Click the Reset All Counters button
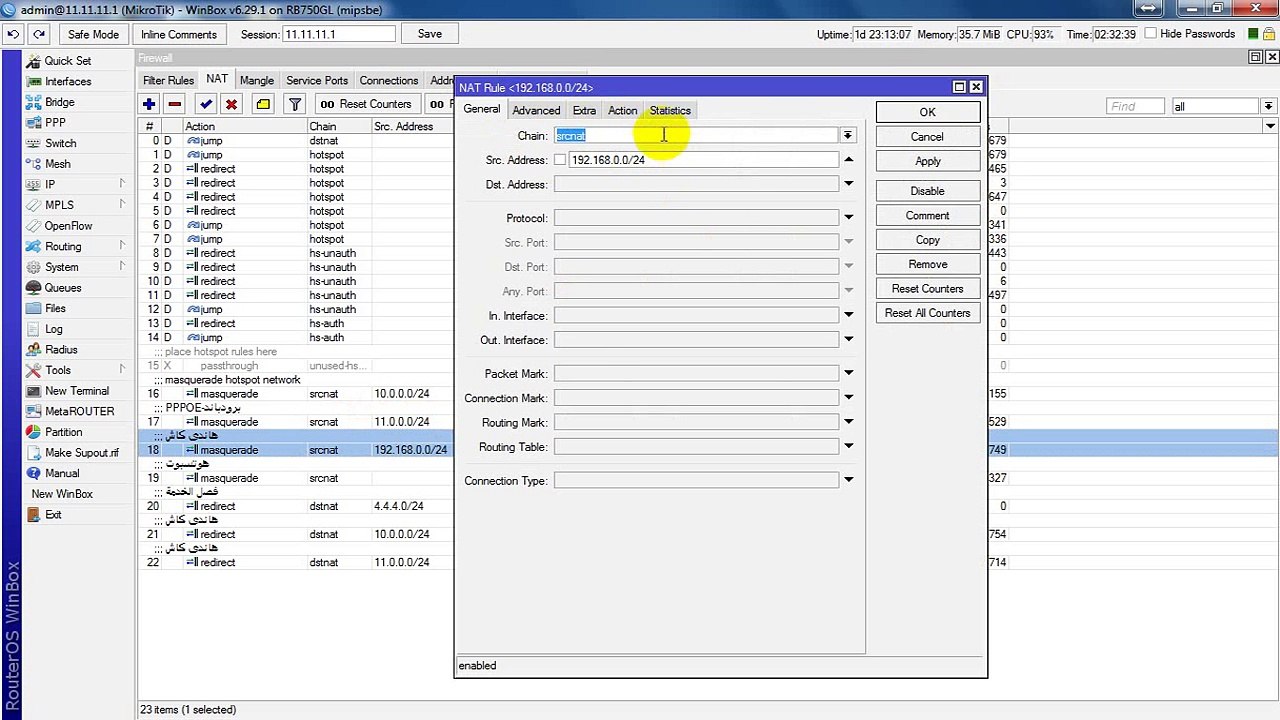 927,313
